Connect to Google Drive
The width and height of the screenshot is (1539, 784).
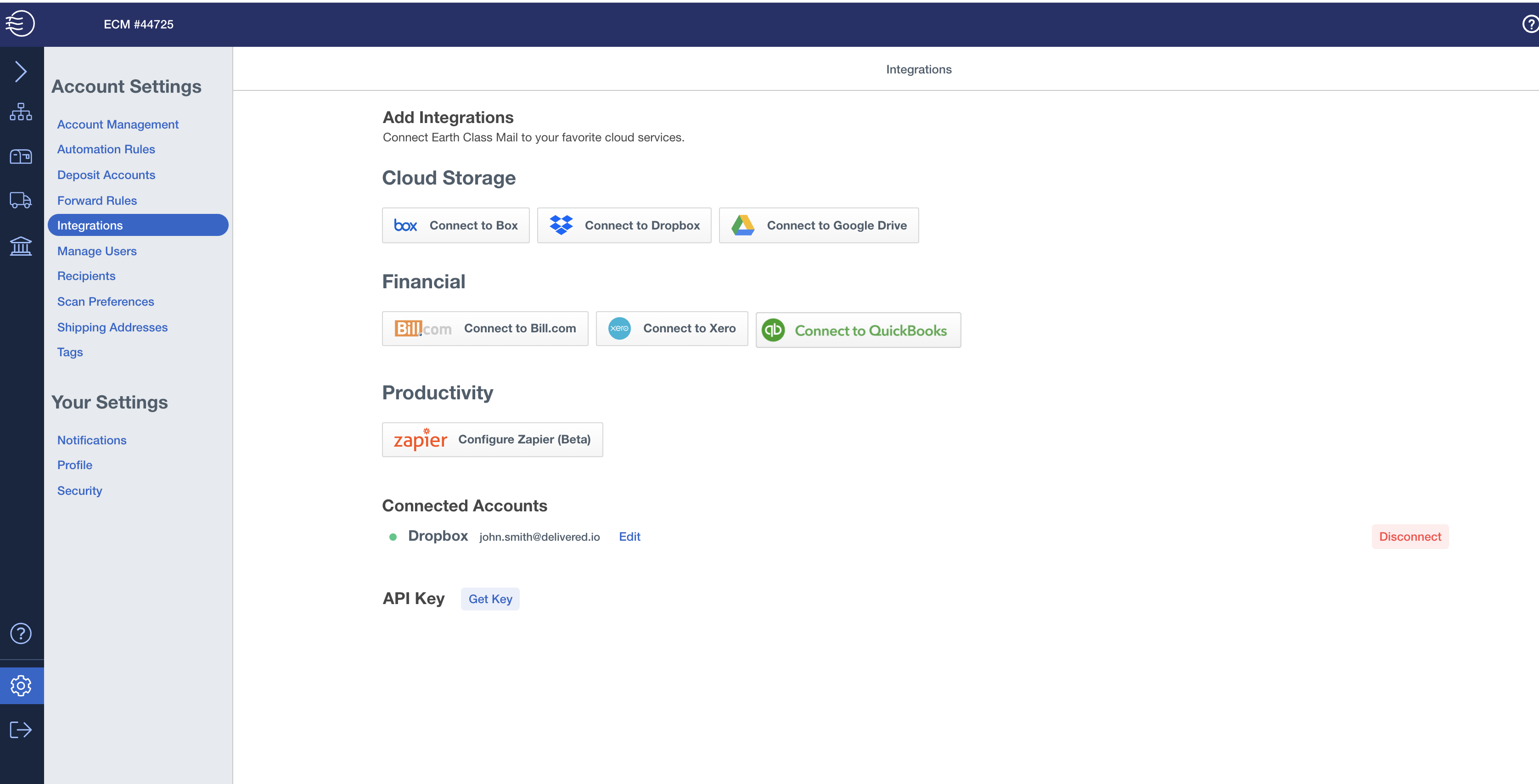[x=819, y=225]
